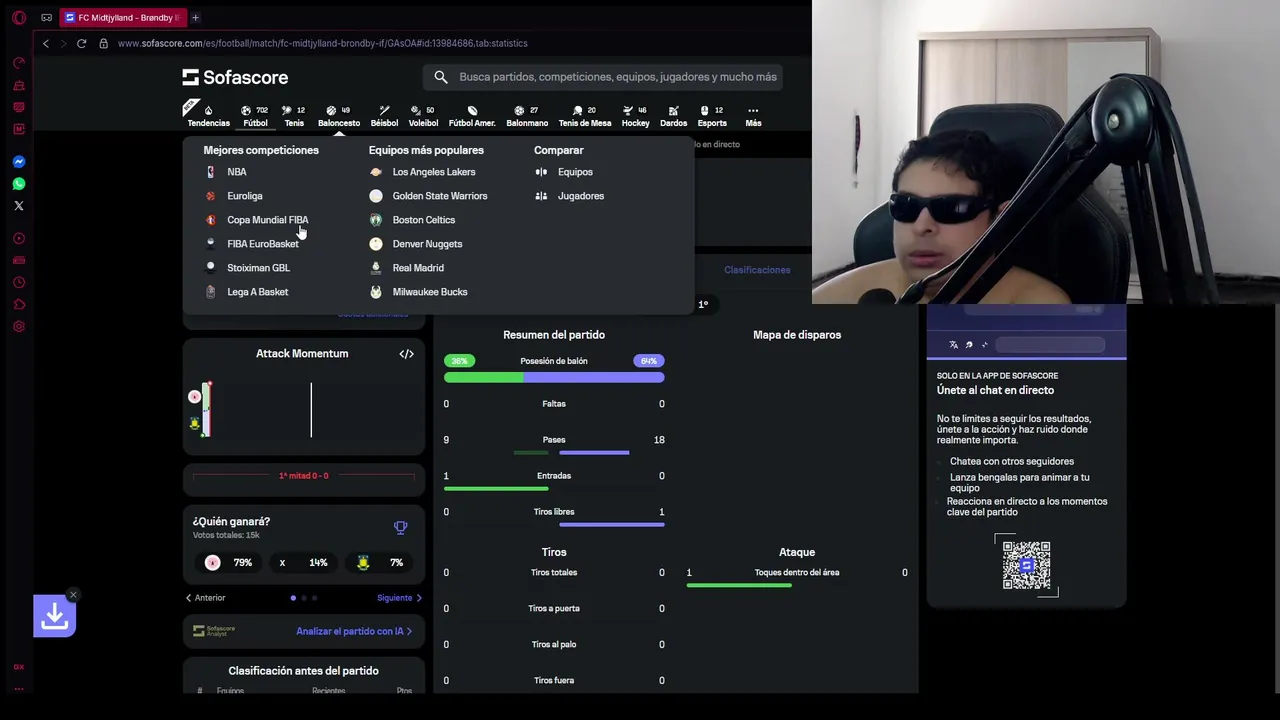Vote for the away team at 7%
Image resolution: width=1280 pixels, height=720 pixels.
pyautogui.click(x=379, y=563)
